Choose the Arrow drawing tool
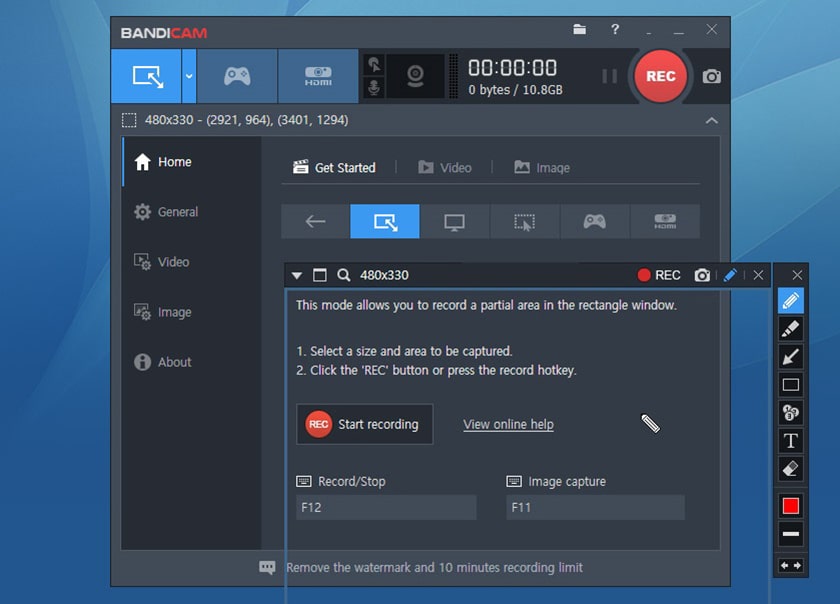The width and height of the screenshot is (840, 604). click(790, 357)
